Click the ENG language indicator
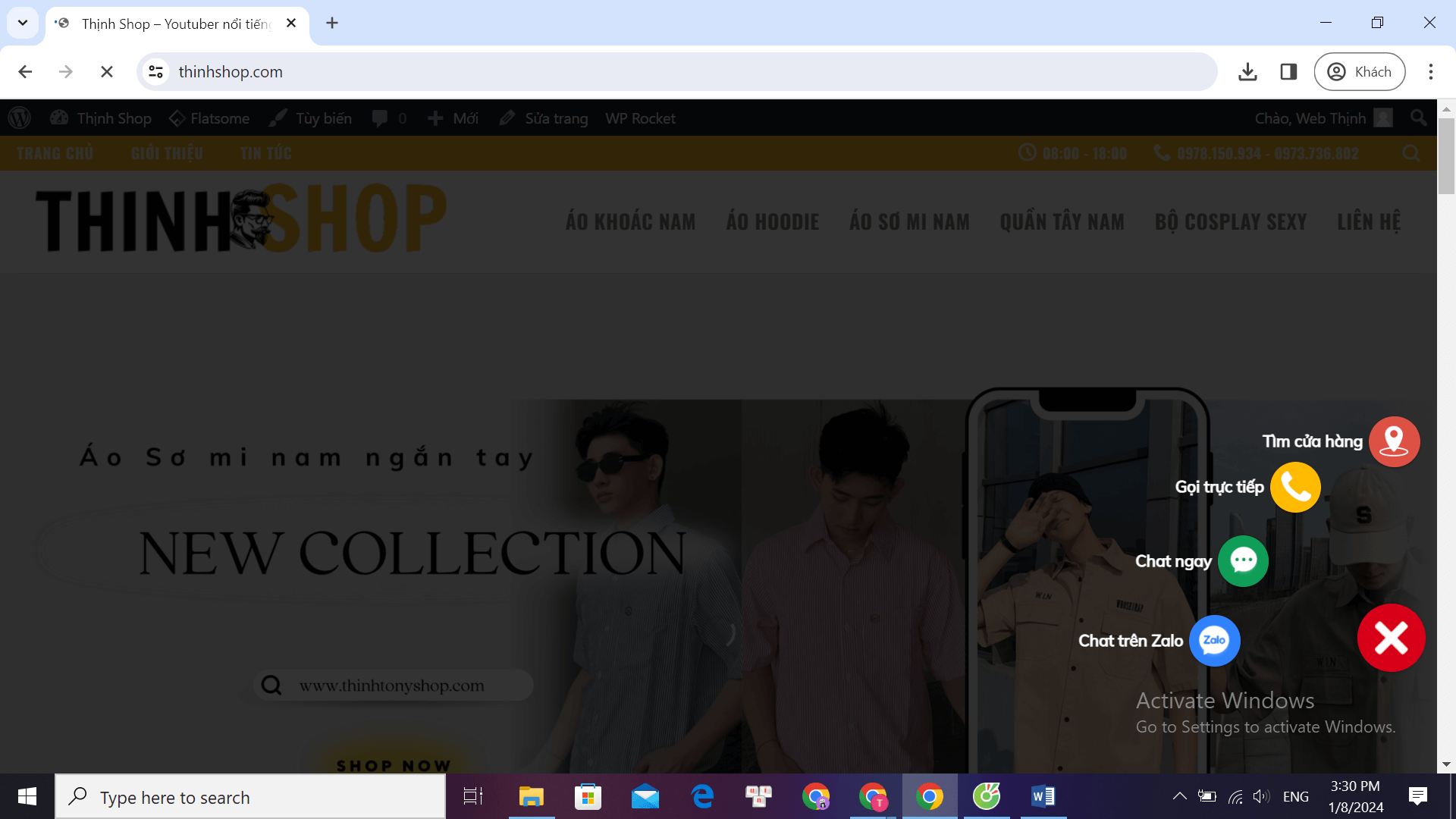 pos(1295,797)
